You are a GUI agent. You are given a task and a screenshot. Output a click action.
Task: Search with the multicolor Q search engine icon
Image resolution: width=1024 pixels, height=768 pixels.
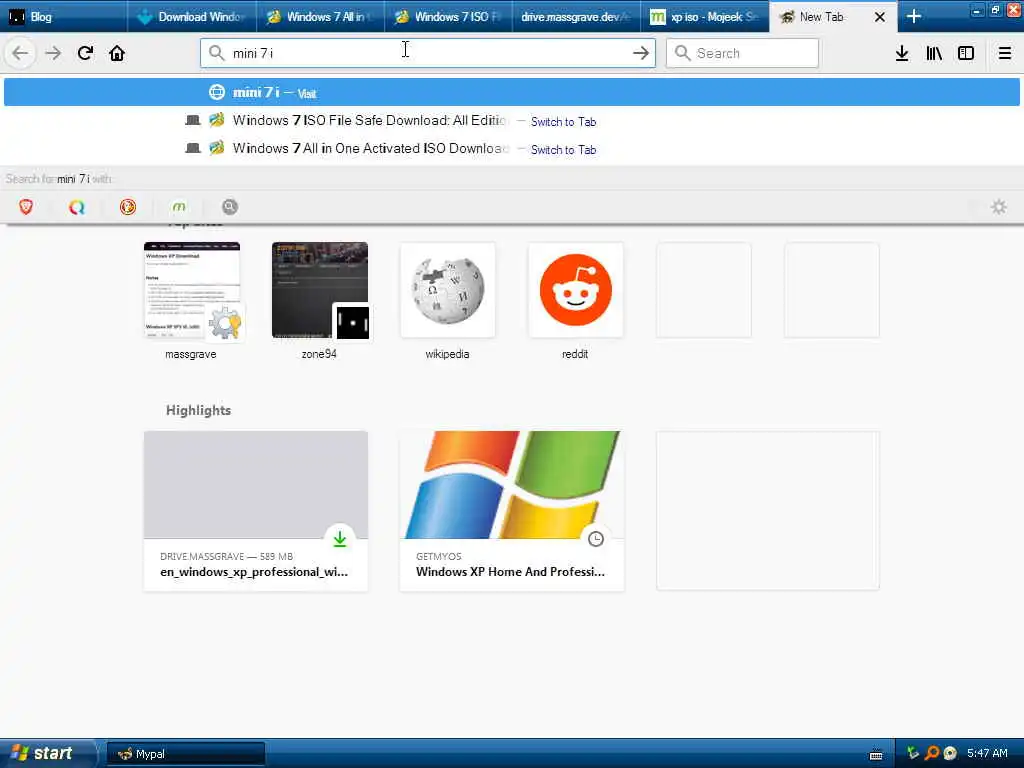coord(77,207)
